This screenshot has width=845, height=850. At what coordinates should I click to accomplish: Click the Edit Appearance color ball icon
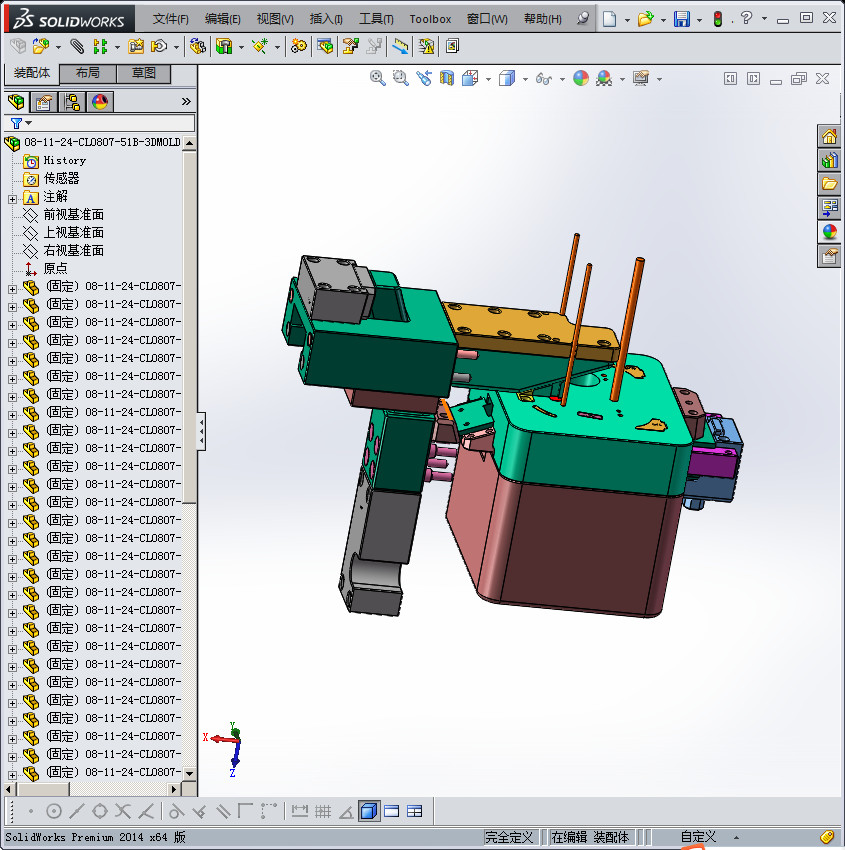[581, 78]
